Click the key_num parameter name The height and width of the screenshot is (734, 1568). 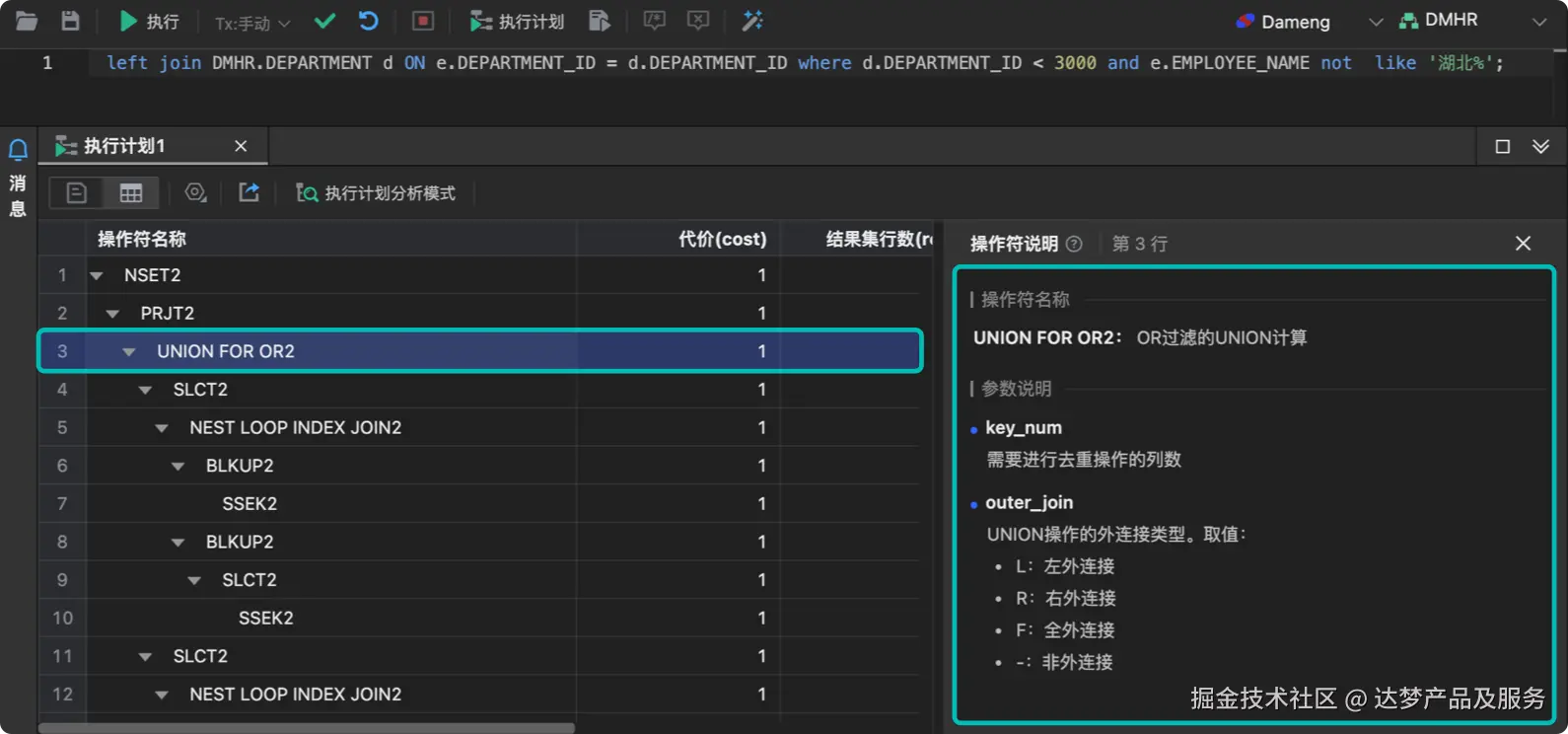[x=1024, y=428]
